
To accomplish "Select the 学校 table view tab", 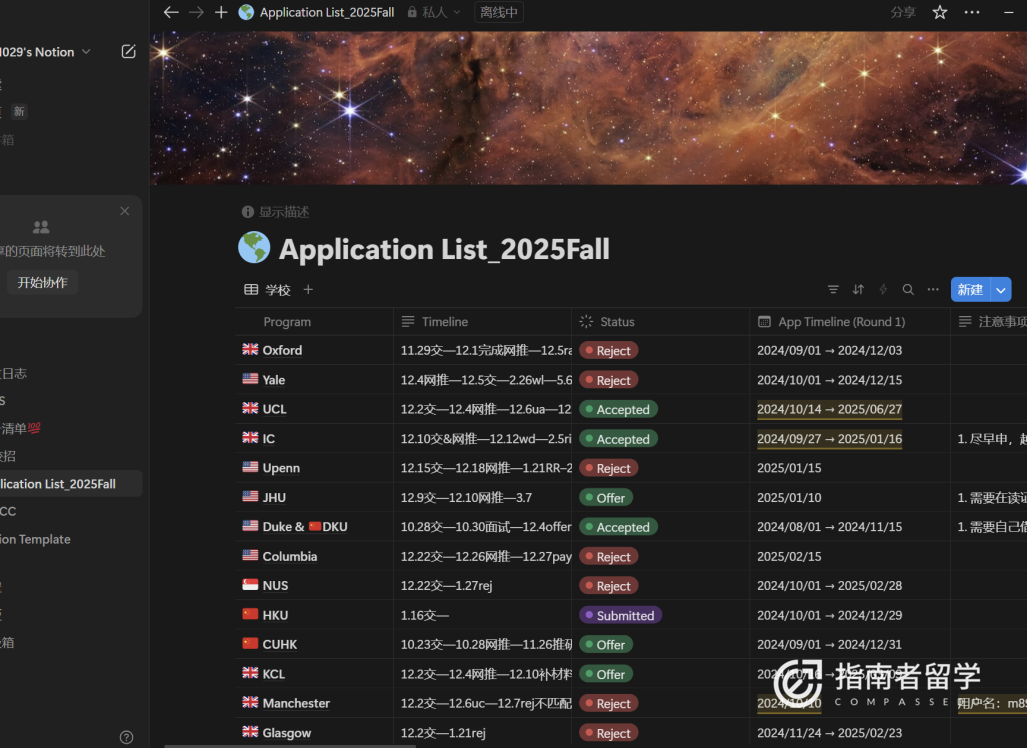I will click(x=268, y=290).
